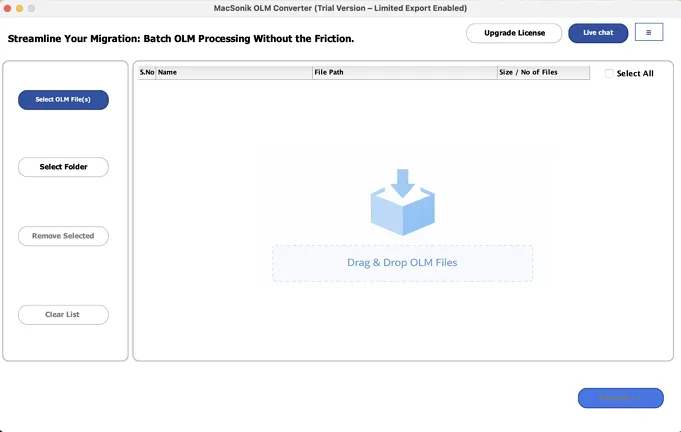
Task: Click the blue Proceed button
Action: 621,398
